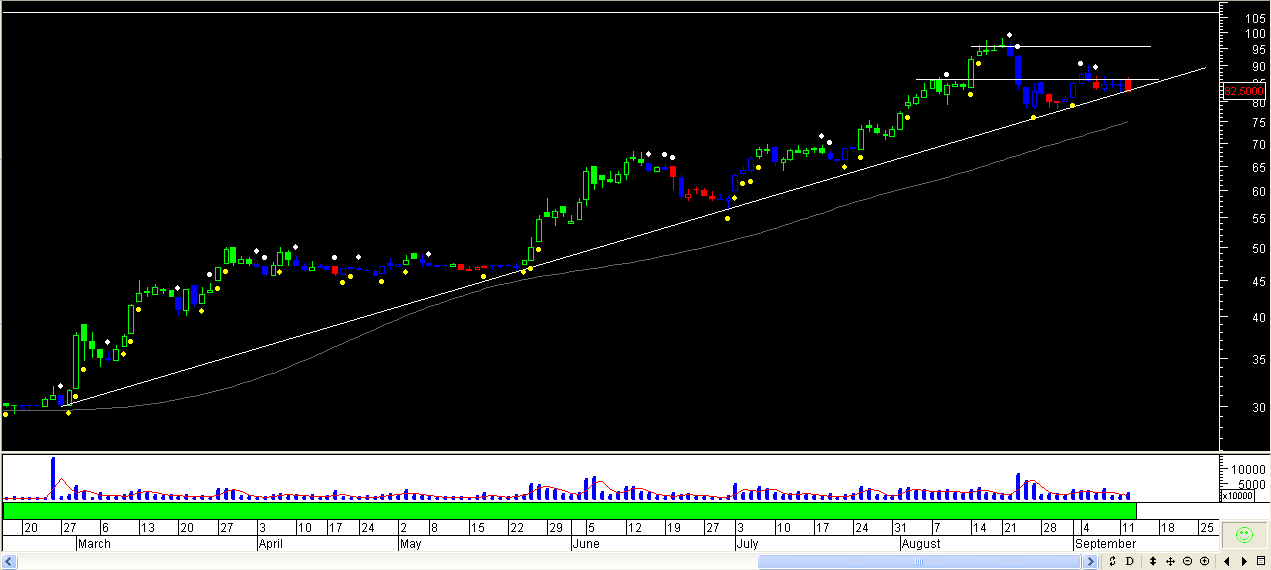1271x570 pixels.
Task: Zoom in with the plus magnifier icon
Action: 1204,561
